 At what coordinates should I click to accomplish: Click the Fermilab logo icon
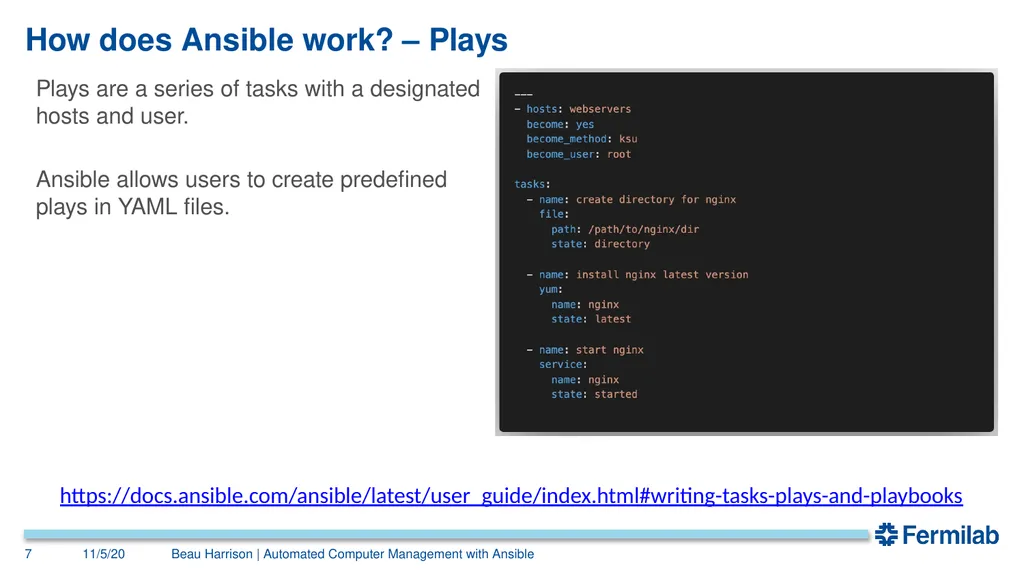coord(886,534)
